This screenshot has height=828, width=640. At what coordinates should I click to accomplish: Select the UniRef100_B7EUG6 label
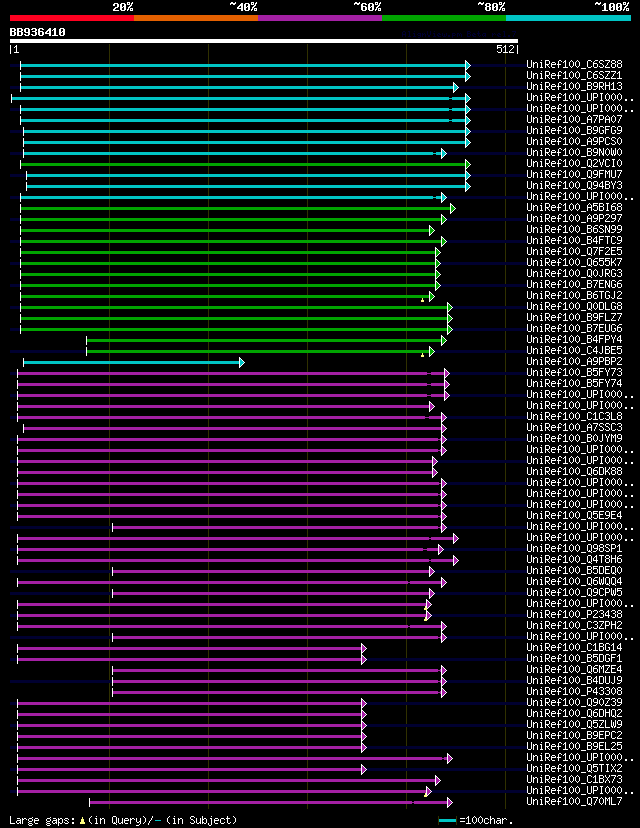point(574,328)
